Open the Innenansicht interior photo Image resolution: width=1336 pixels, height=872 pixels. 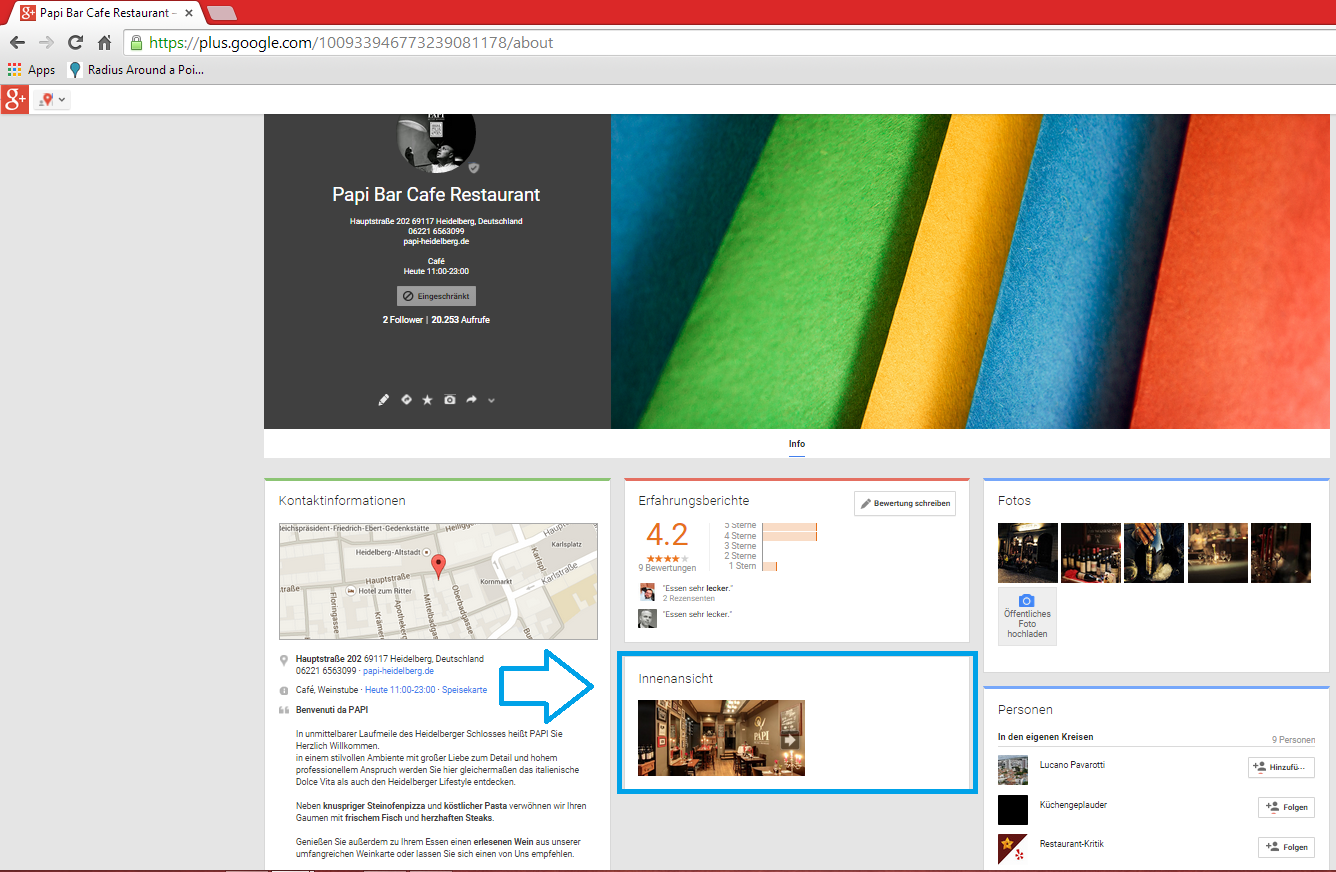click(721, 738)
